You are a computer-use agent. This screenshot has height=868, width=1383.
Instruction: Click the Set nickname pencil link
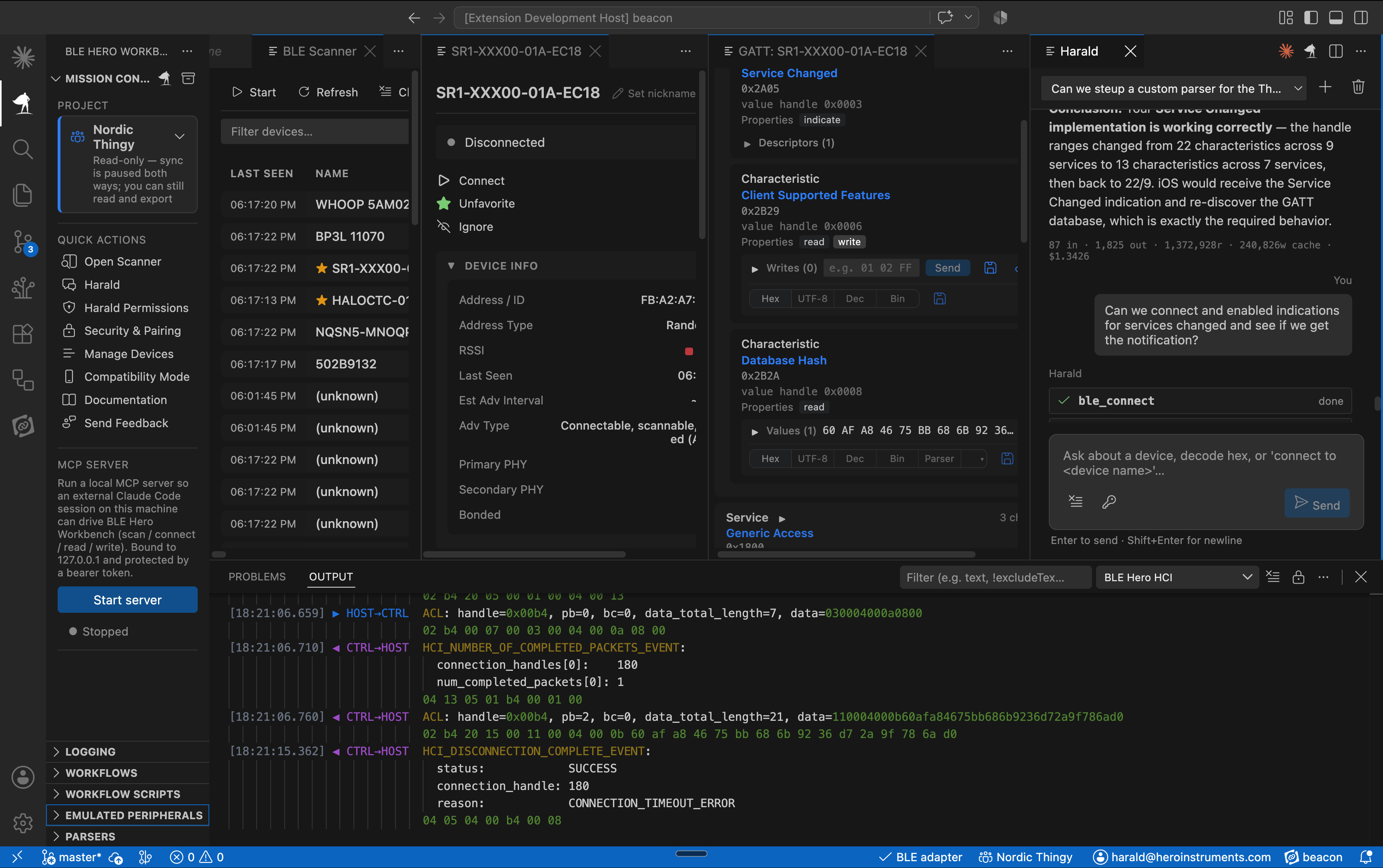click(653, 94)
